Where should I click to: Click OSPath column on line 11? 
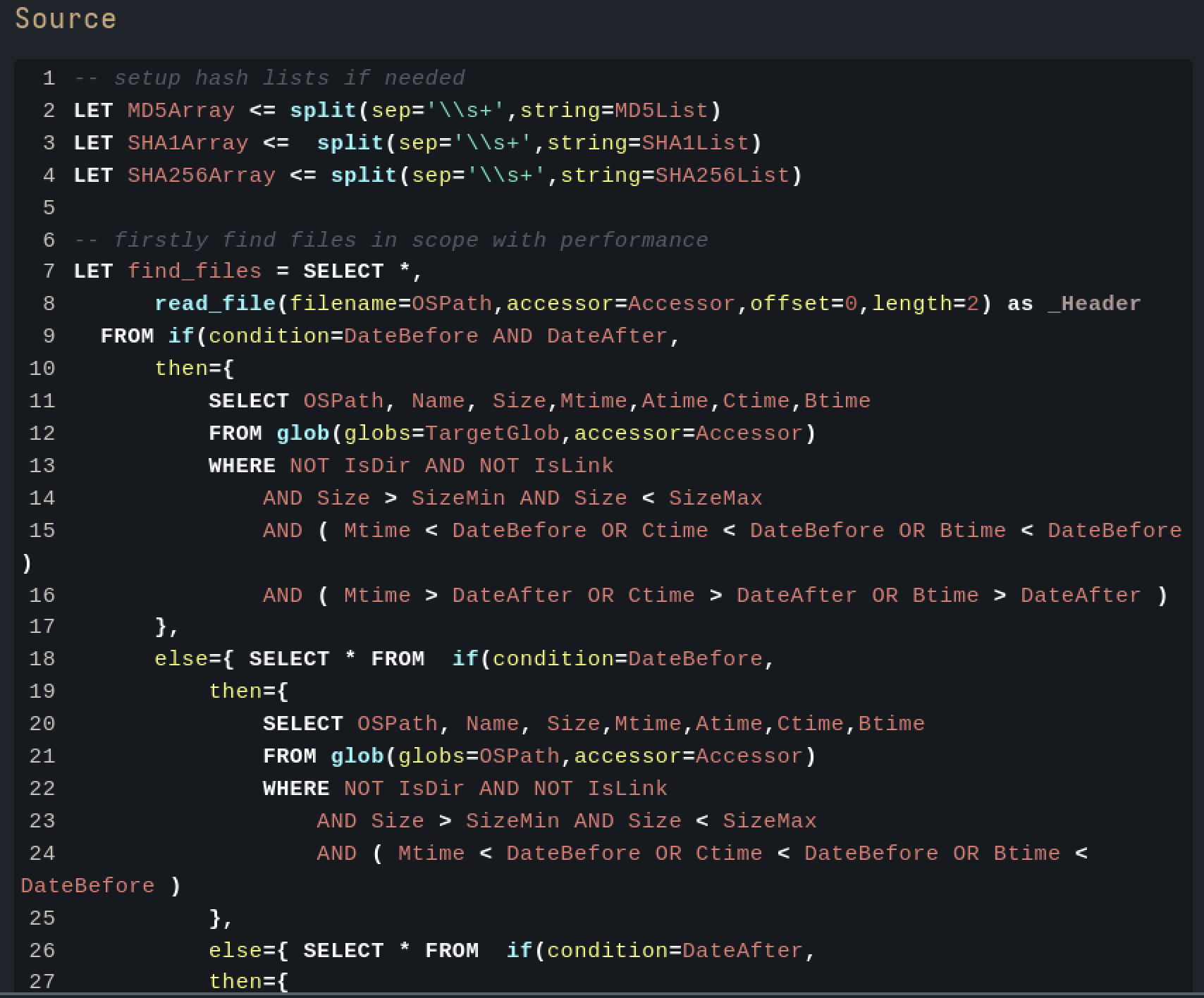pos(343,401)
